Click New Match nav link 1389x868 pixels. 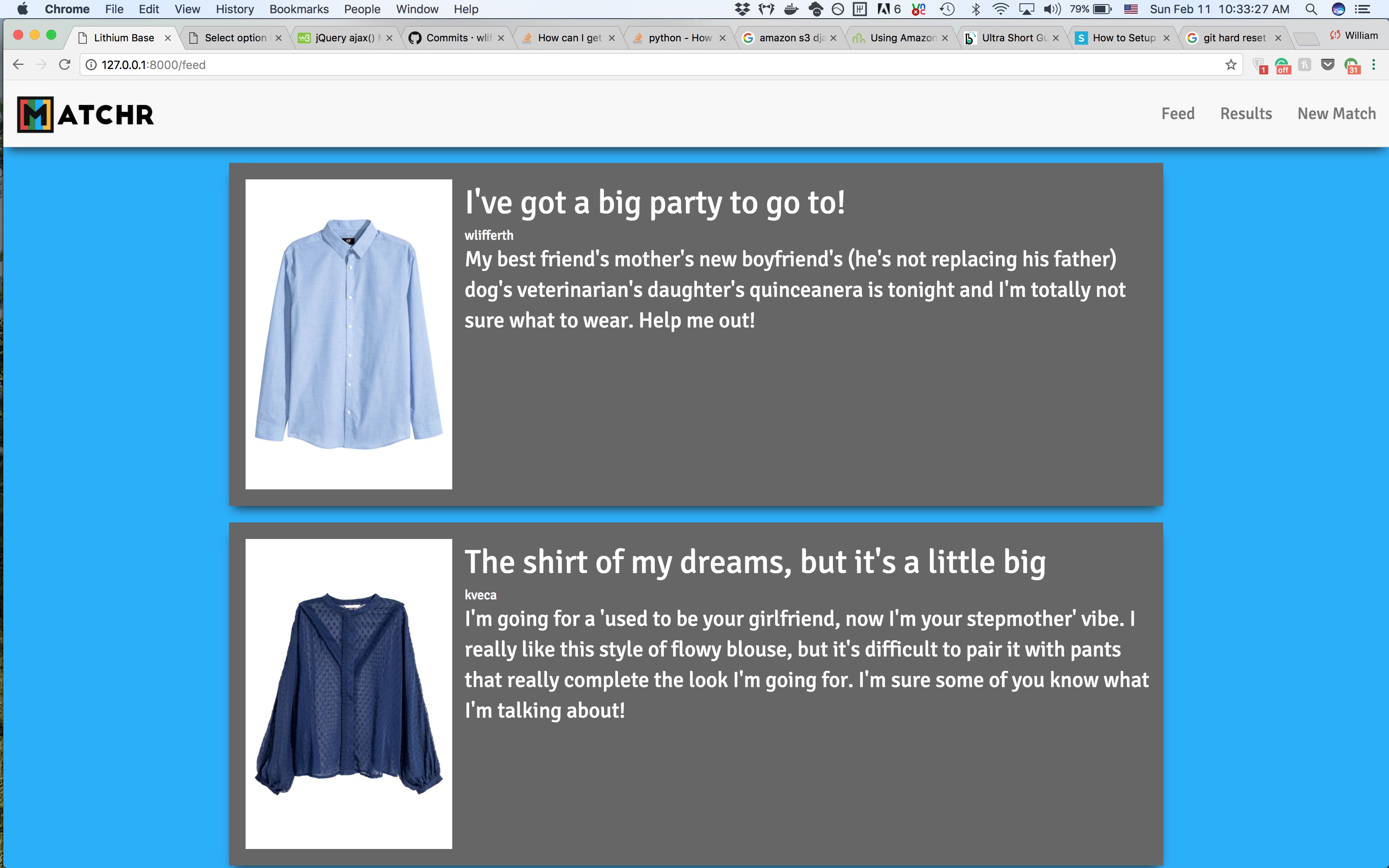(x=1336, y=114)
